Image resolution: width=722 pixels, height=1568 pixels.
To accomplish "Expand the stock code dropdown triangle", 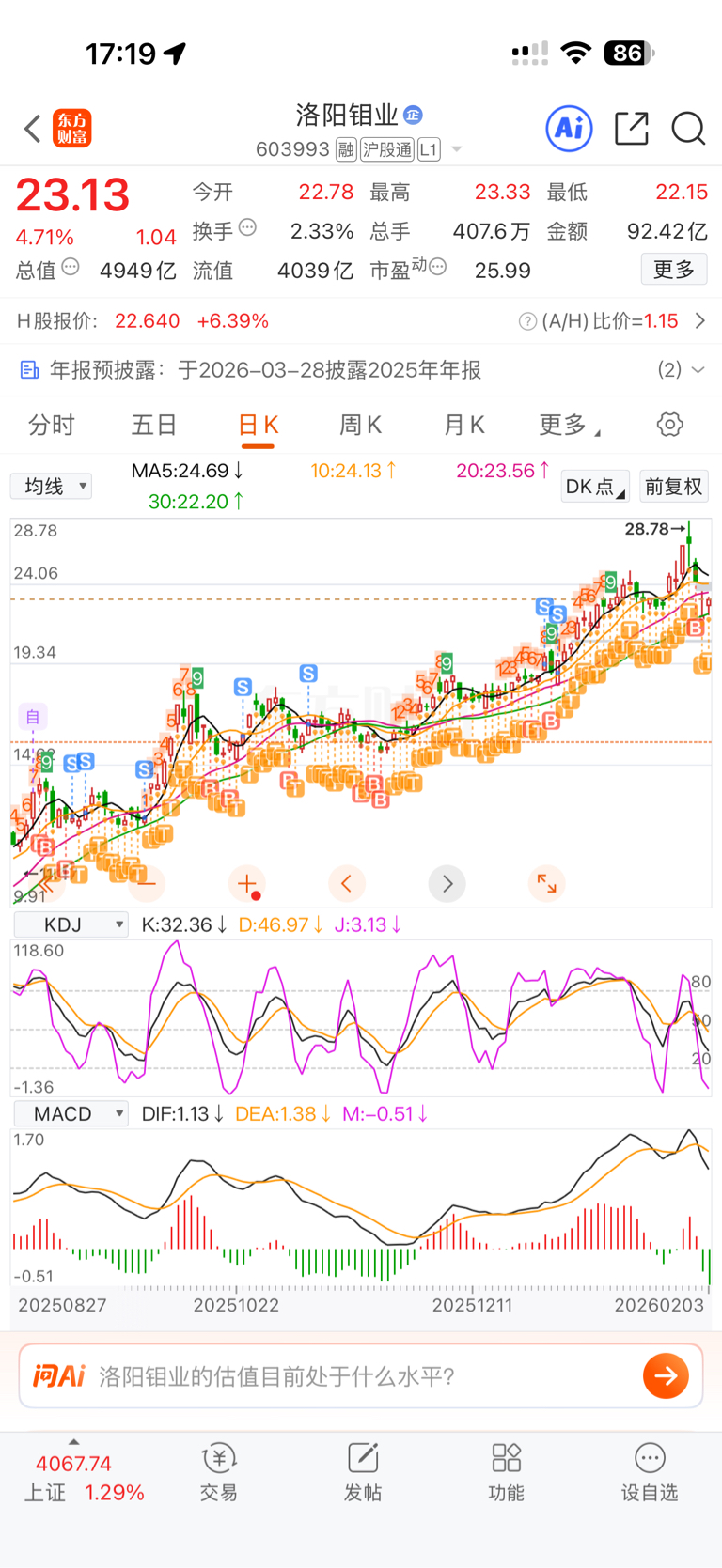I will pyautogui.click(x=457, y=149).
